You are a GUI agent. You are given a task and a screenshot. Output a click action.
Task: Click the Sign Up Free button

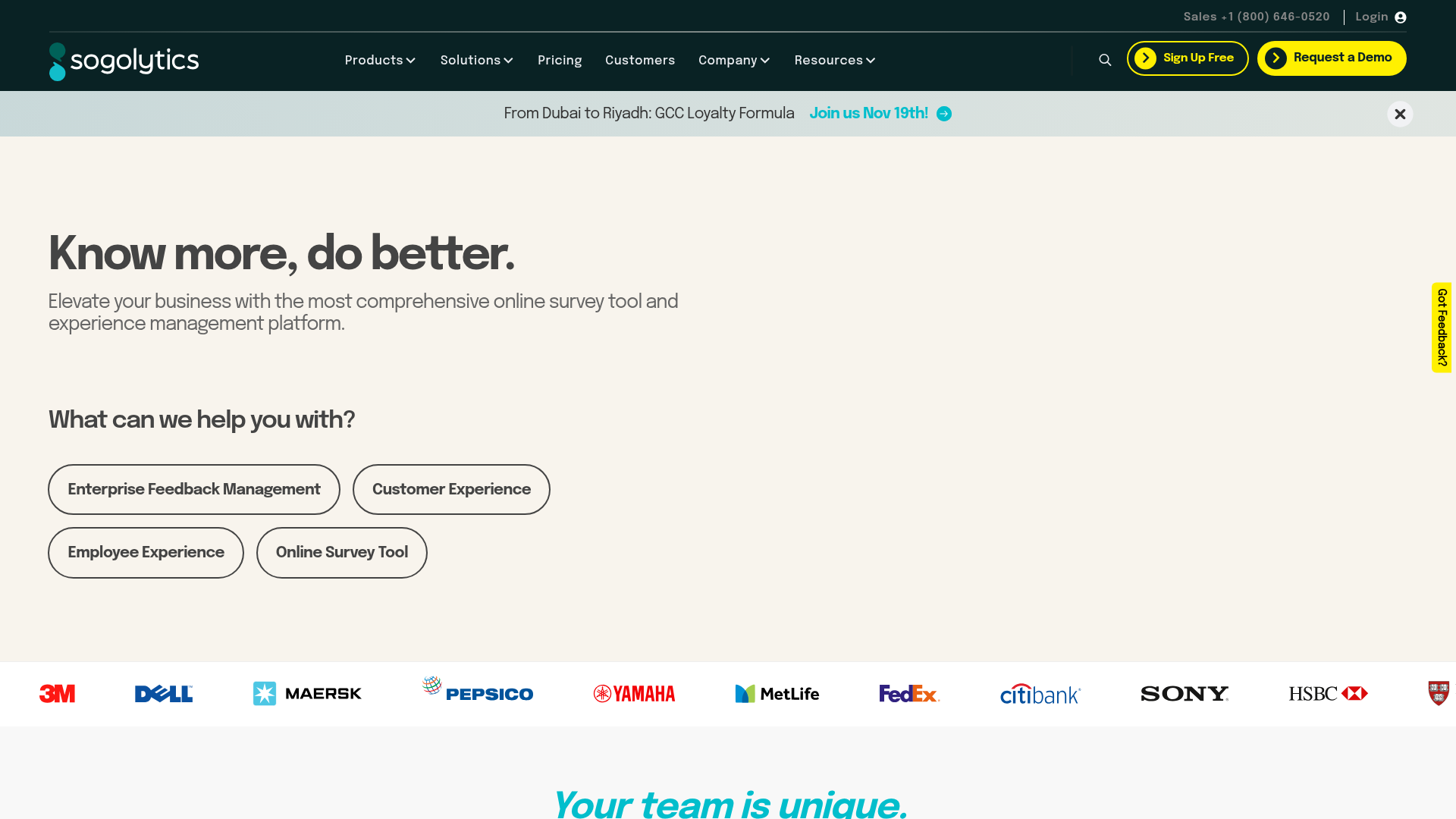point(1188,58)
